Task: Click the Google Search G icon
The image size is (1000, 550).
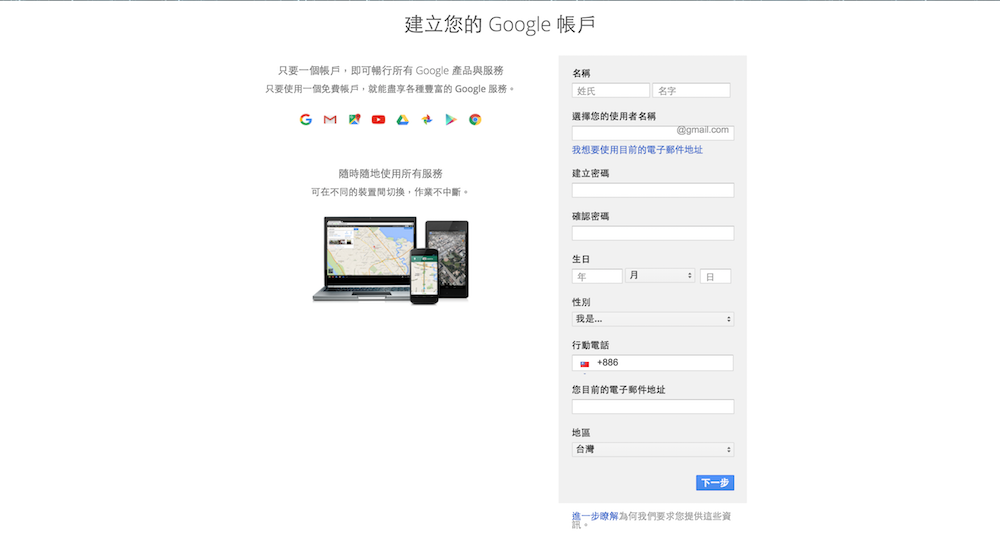Action: click(x=305, y=119)
